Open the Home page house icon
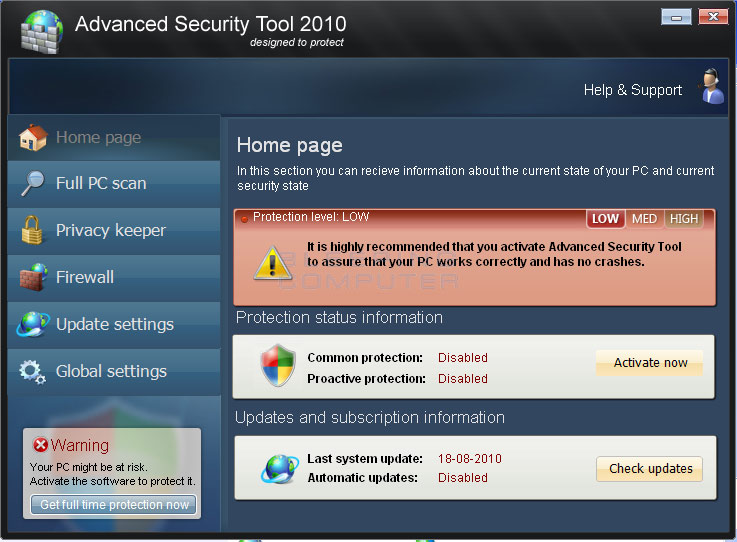 [33, 137]
